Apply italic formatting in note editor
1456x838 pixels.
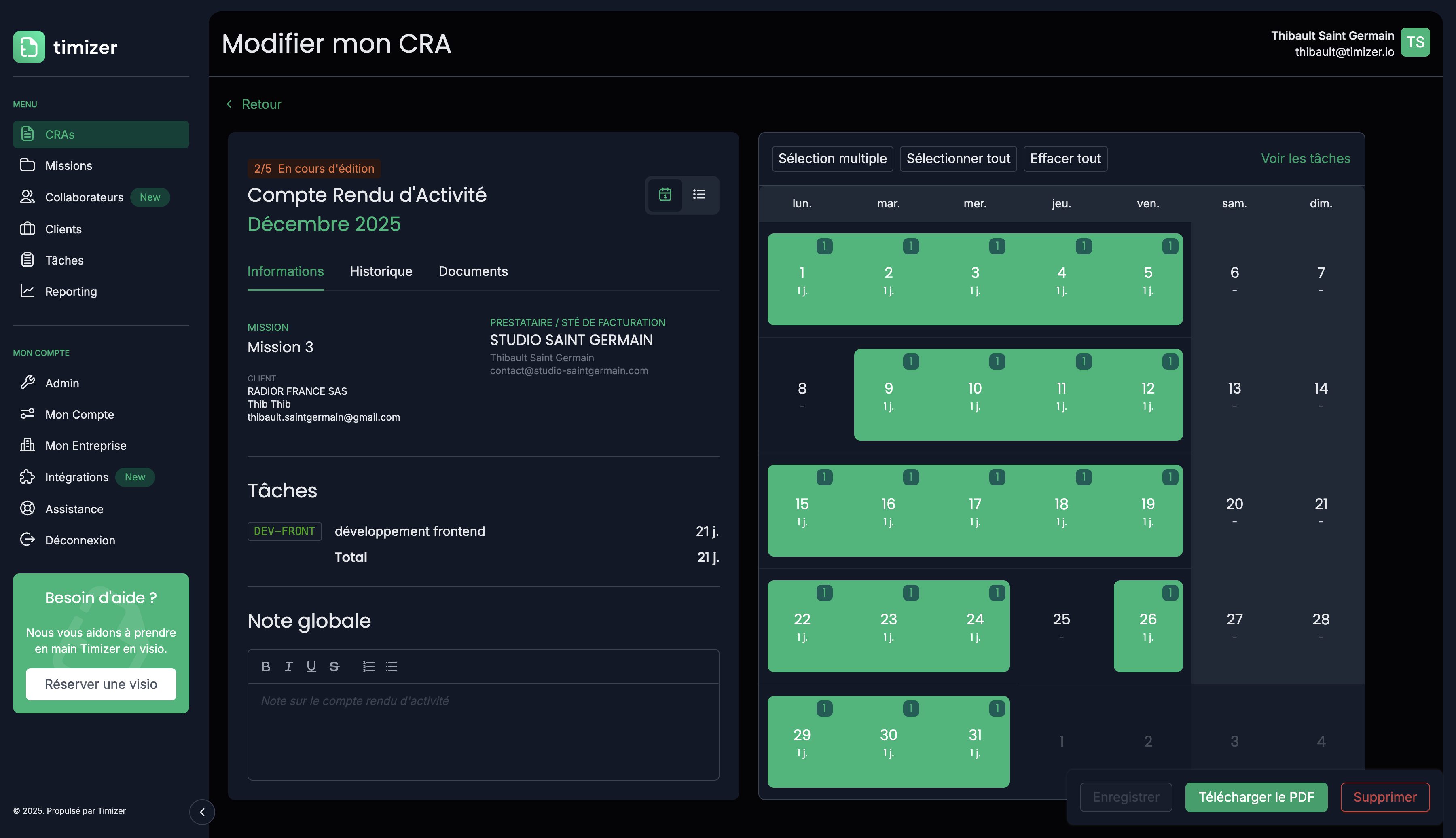(288, 667)
